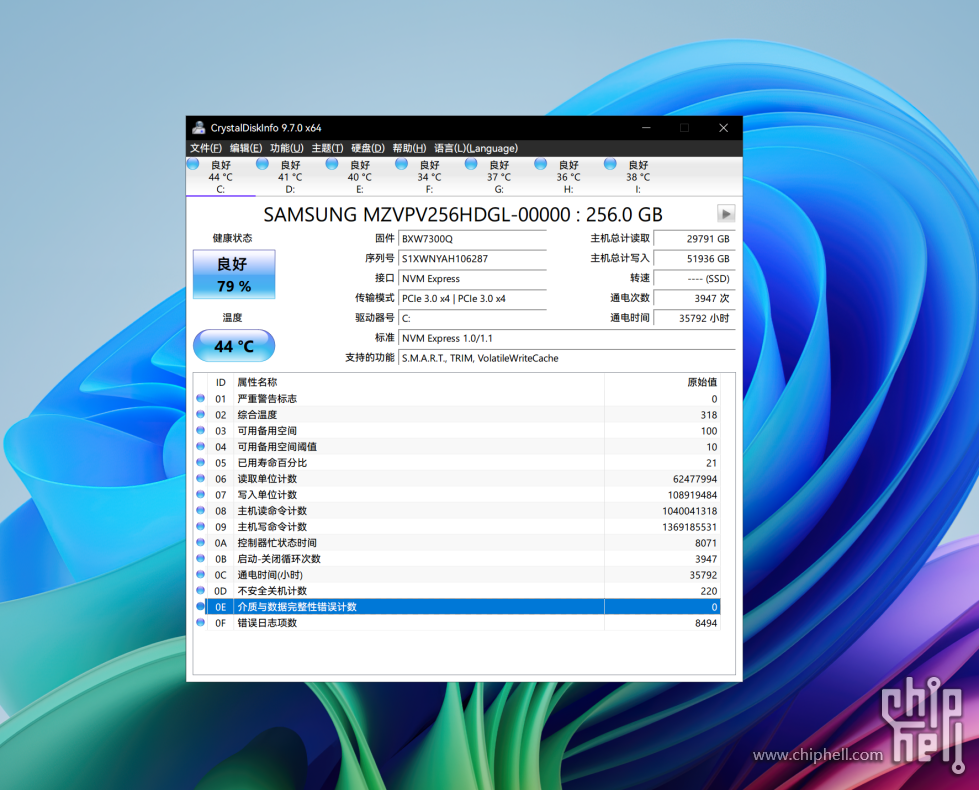Click status dot for attribute 0E
This screenshot has width=979, height=790.
pos(200,606)
